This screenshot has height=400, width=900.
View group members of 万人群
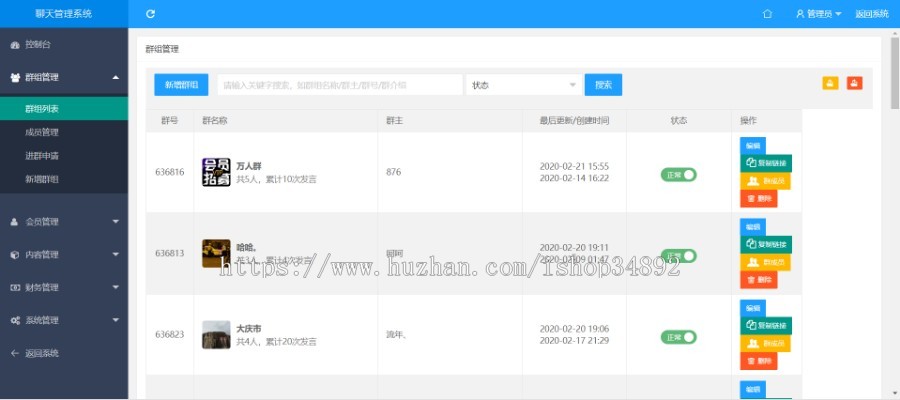click(765, 181)
